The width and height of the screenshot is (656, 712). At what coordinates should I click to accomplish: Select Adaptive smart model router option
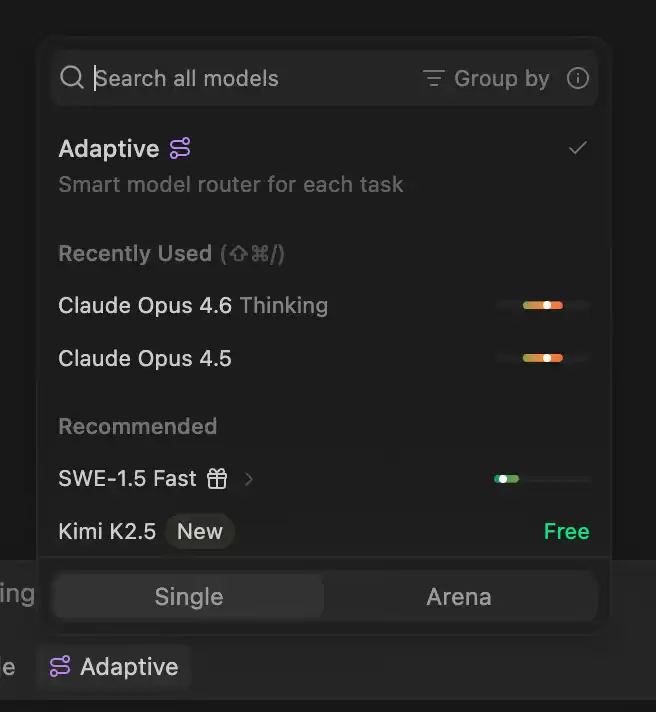(x=324, y=166)
